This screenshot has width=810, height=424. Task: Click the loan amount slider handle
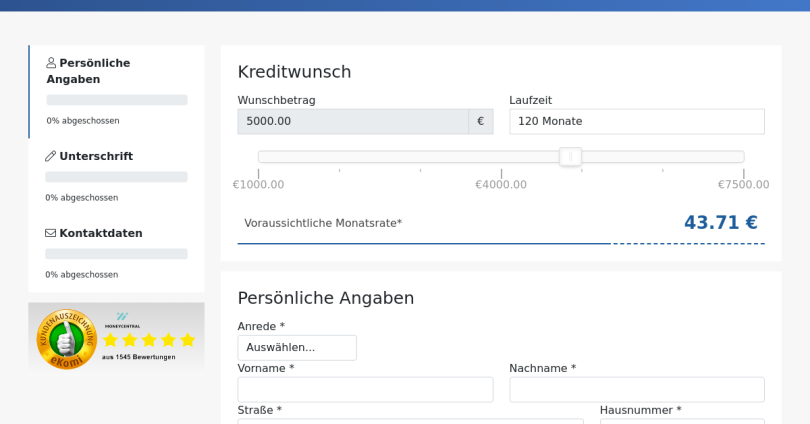[570, 156]
